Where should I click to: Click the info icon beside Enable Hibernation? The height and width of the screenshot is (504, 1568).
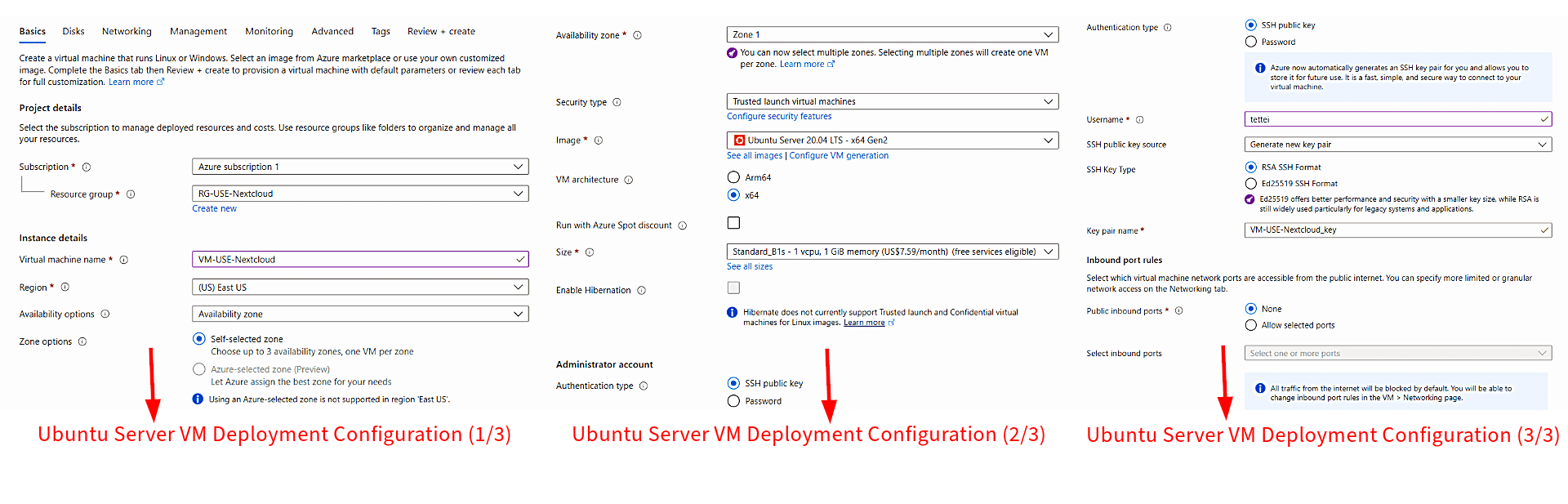point(642,290)
